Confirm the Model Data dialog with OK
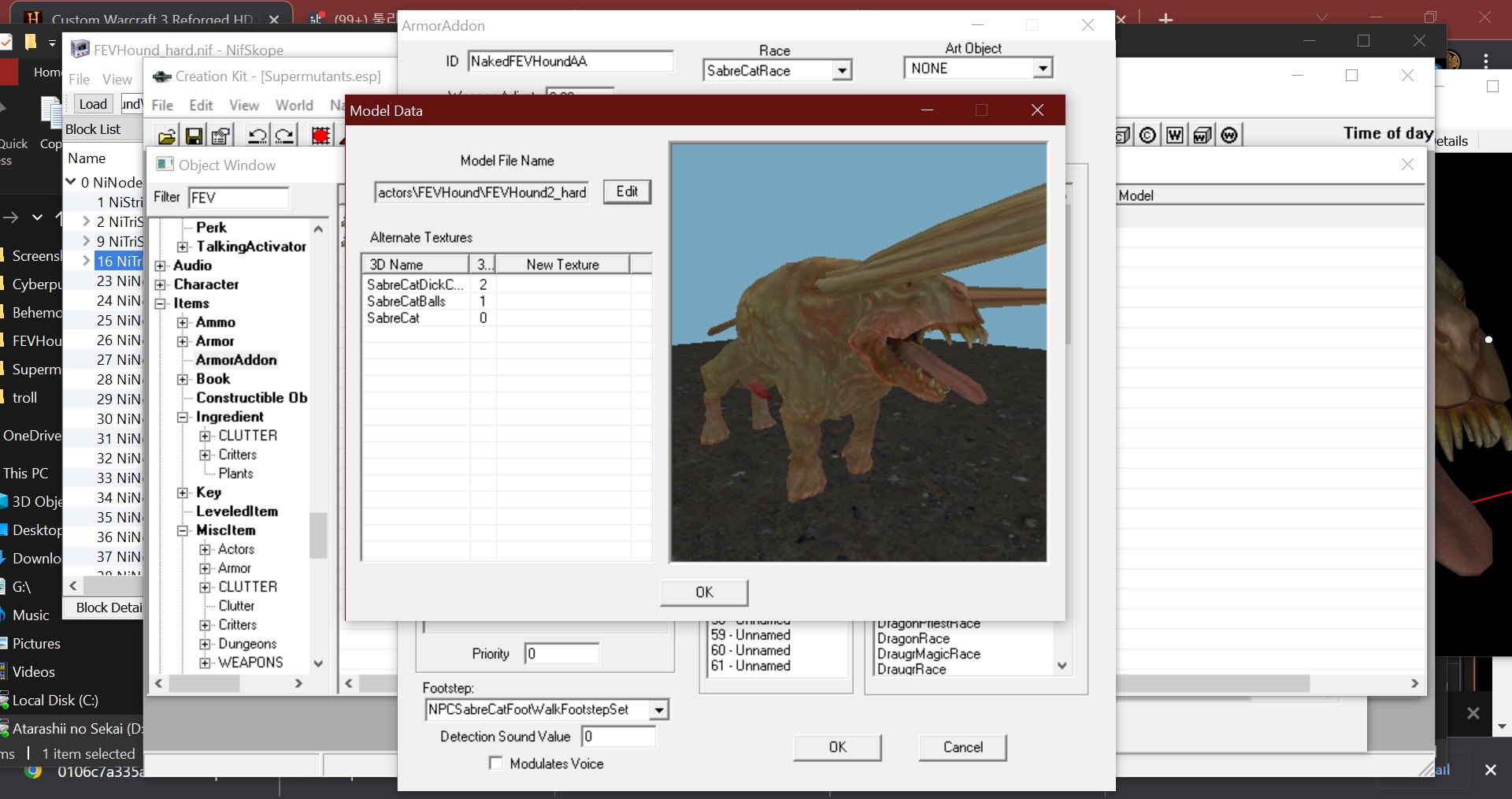The height and width of the screenshot is (799, 1512). pyautogui.click(x=704, y=593)
